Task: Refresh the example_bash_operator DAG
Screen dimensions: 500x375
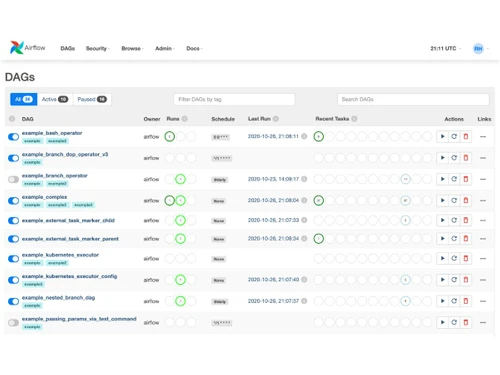Action: coord(454,136)
